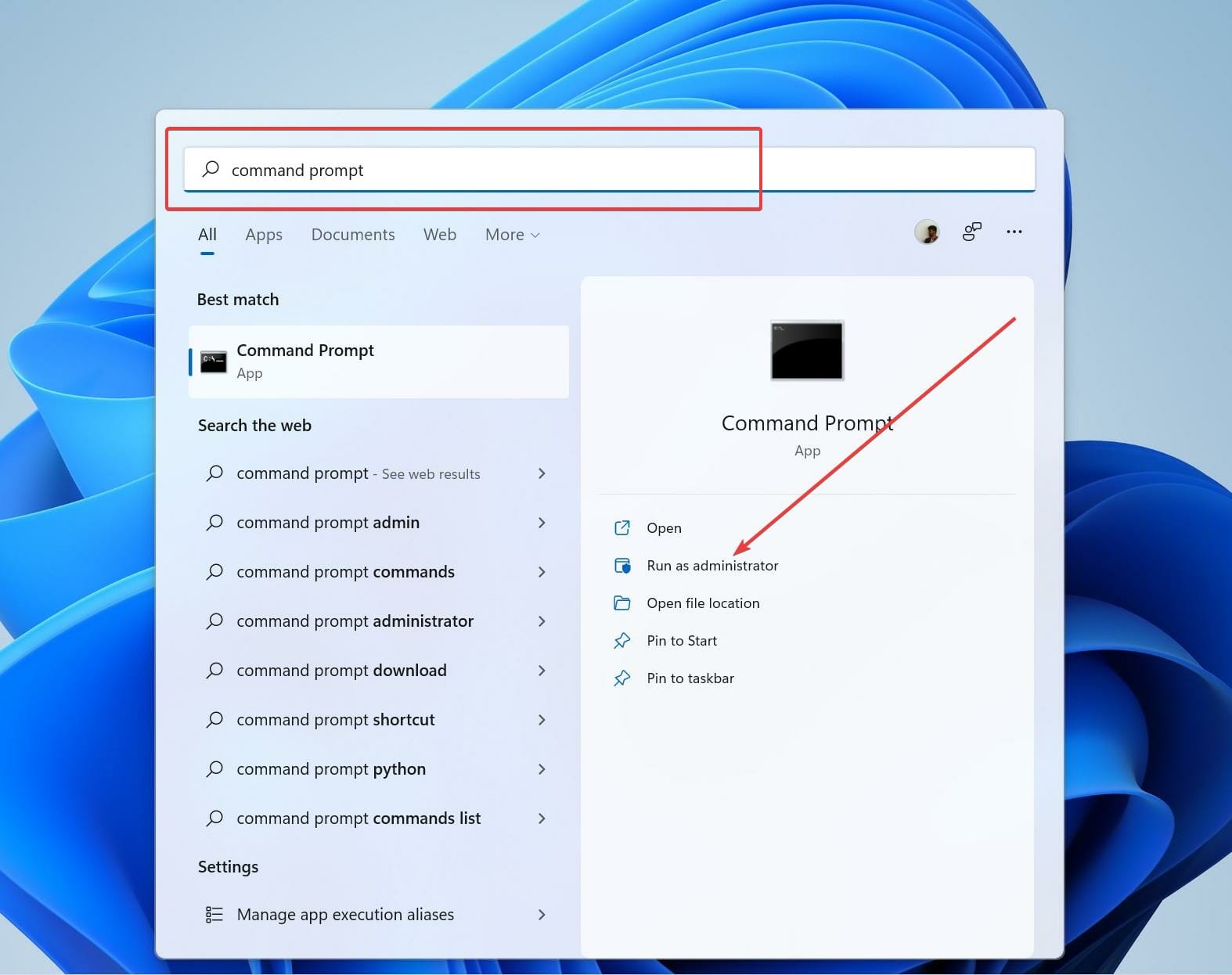Viewport: 1232px width, 975px height.
Task: Open 'command prompt python' web suggestion
Action: tap(379, 769)
